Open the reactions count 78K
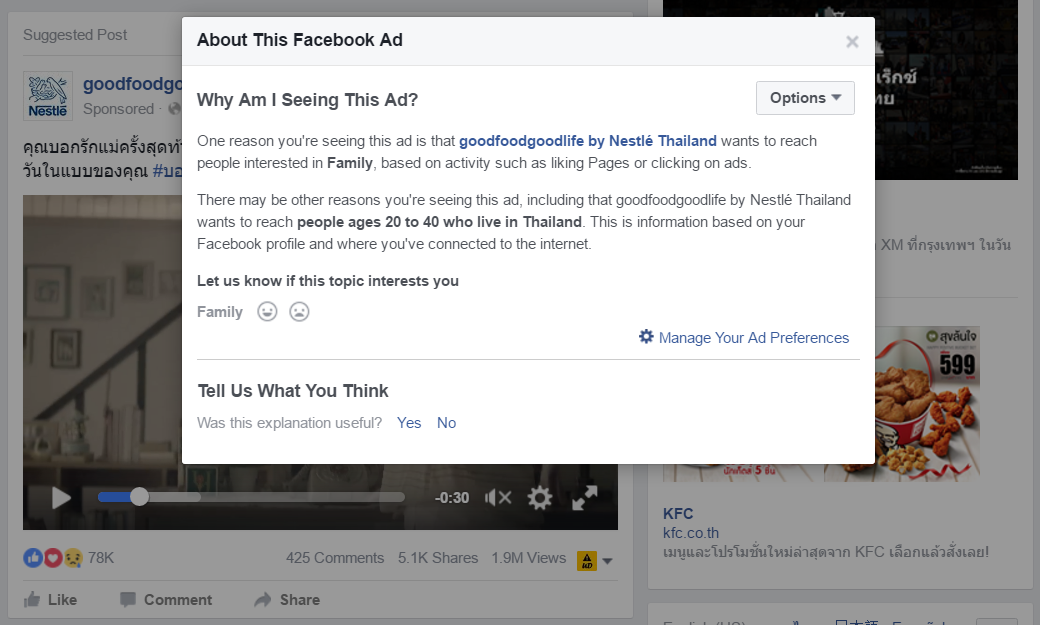The height and width of the screenshot is (625, 1040). click(101, 558)
